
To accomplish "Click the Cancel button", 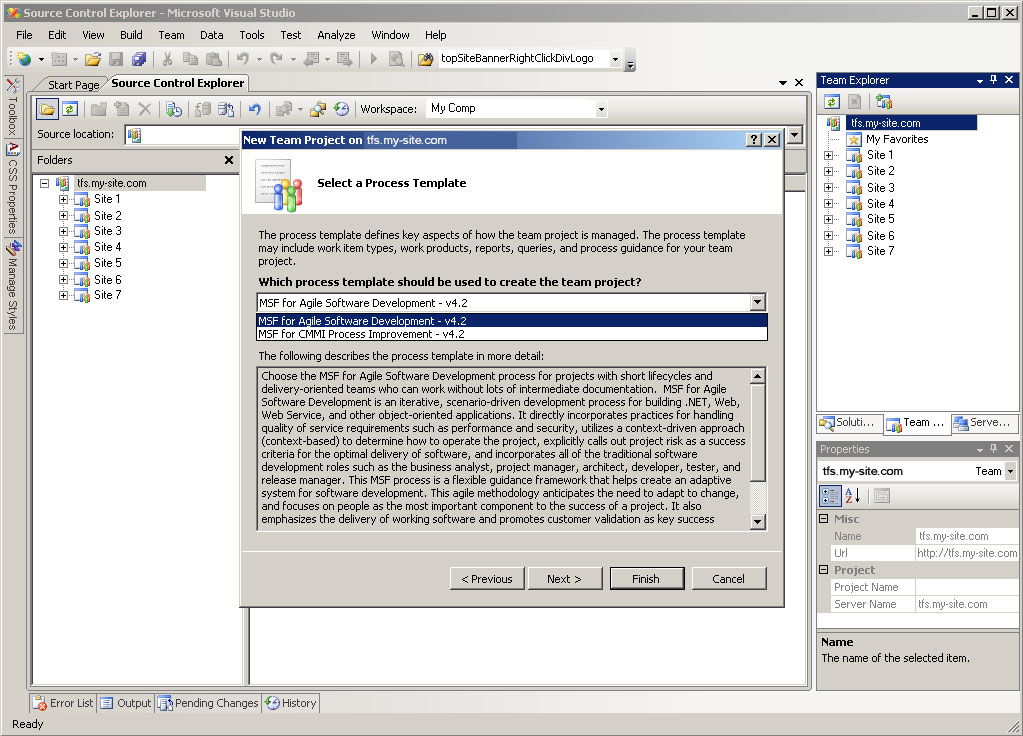I will (x=728, y=579).
